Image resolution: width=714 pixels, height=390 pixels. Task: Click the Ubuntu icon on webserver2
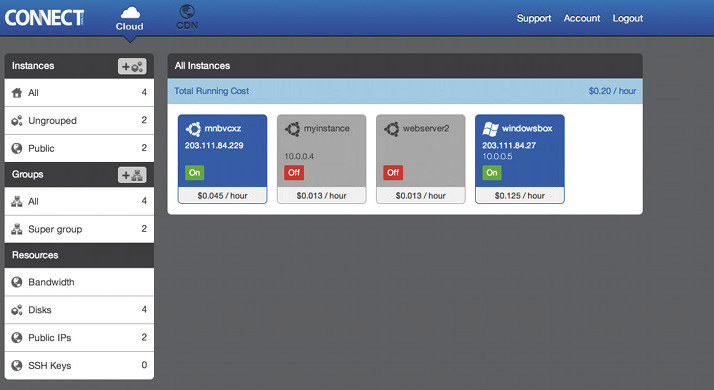point(392,129)
